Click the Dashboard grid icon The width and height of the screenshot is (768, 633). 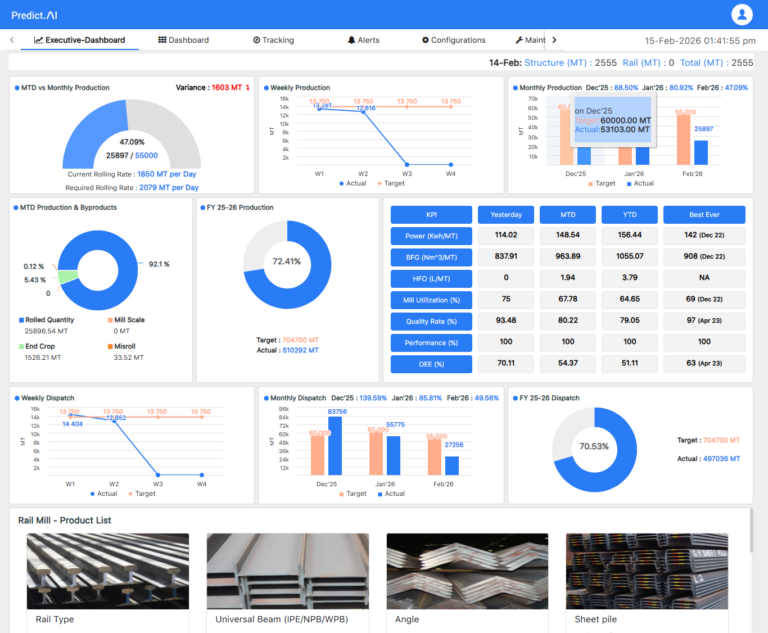click(162, 40)
